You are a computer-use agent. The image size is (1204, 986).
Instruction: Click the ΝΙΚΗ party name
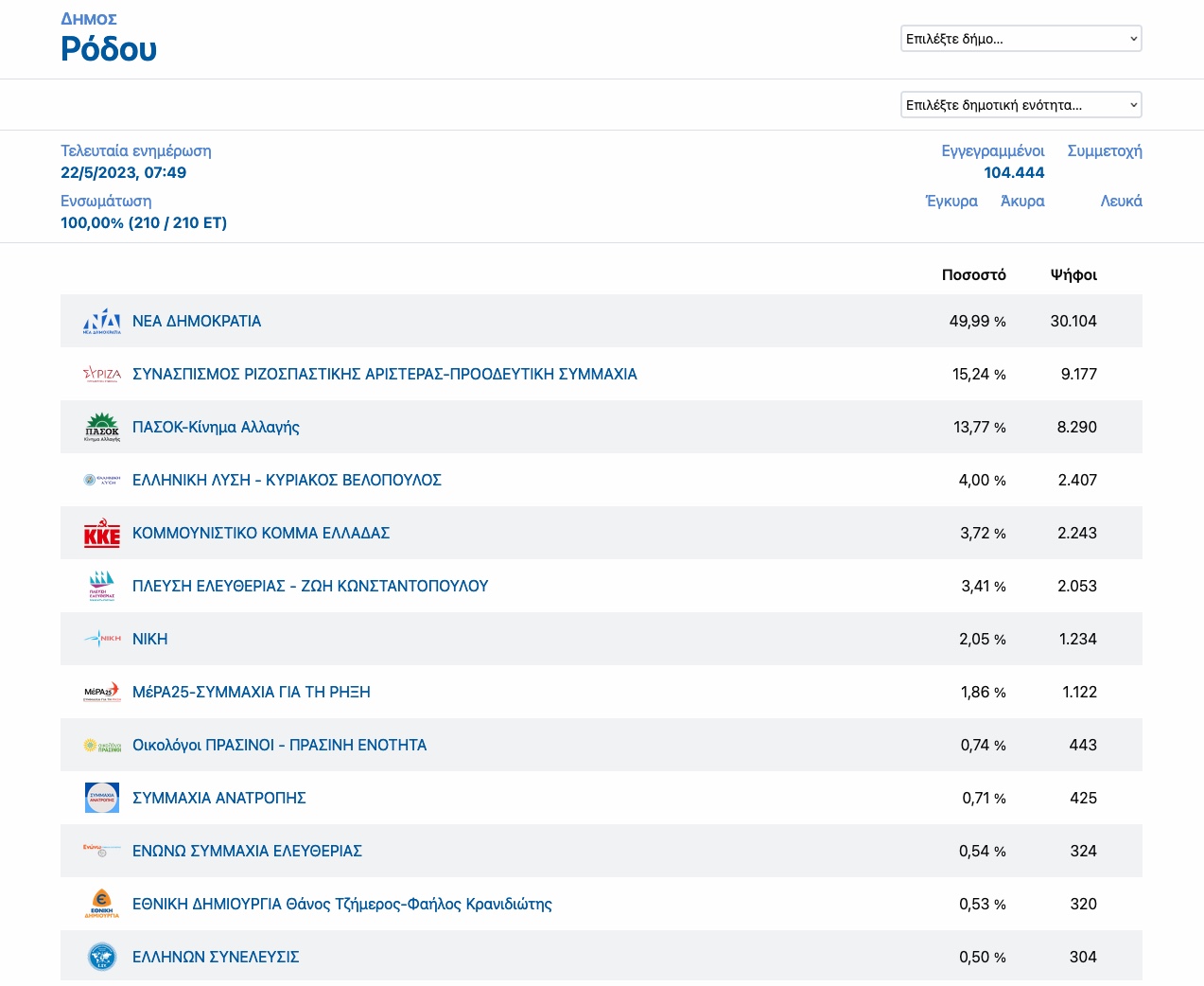(150, 639)
